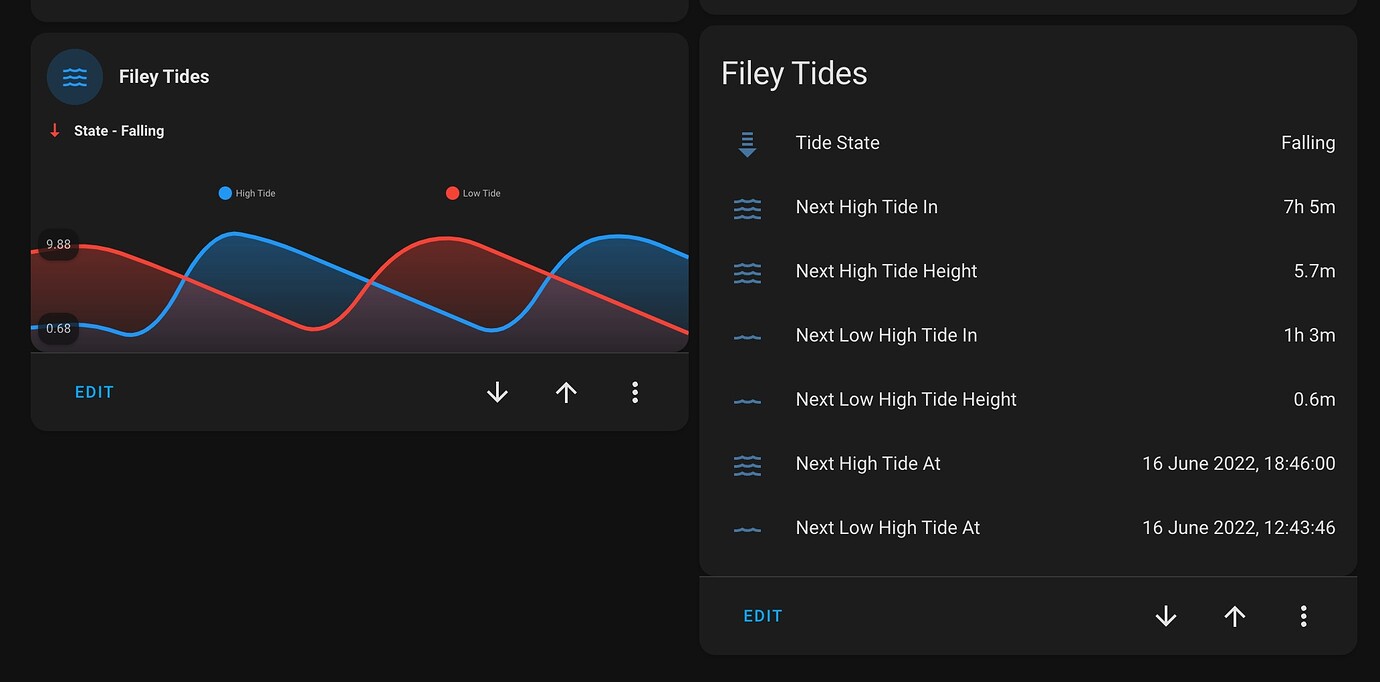Click the move-down arrow on the chart card

click(x=497, y=392)
